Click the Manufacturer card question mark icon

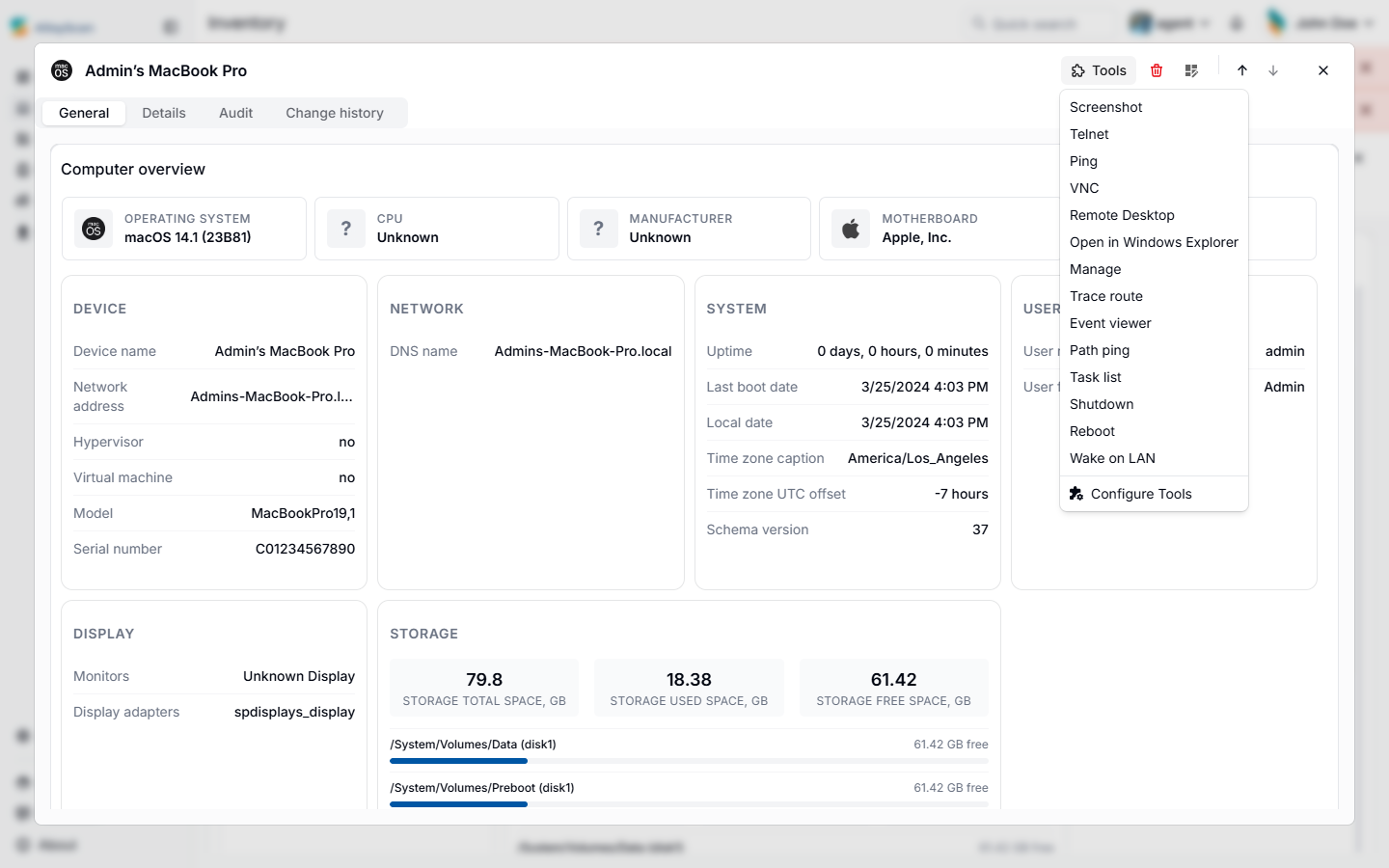[599, 229]
